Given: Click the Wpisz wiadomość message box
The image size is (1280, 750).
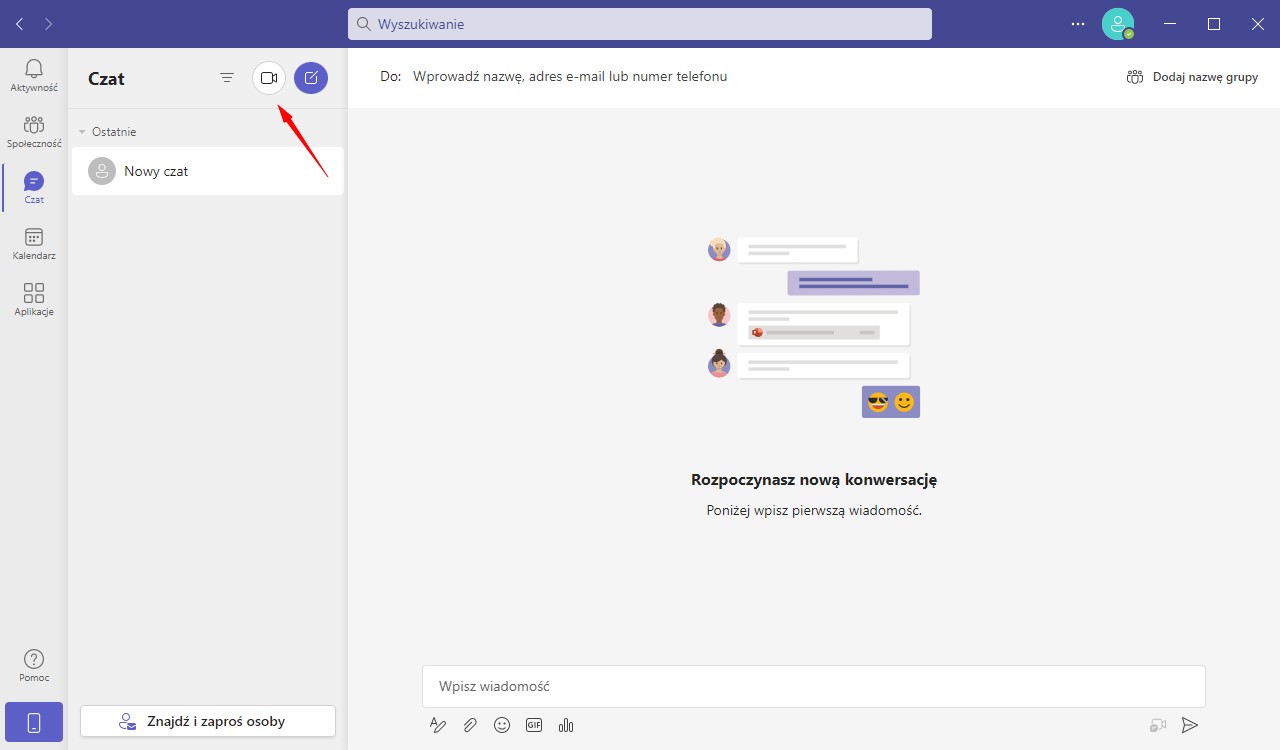Looking at the screenshot, I should coord(814,687).
